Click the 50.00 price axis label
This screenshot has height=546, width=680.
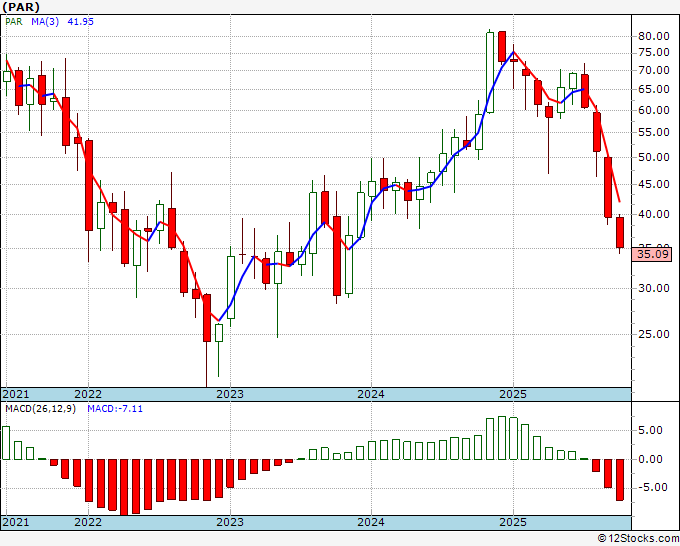pyautogui.click(x=654, y=157)
